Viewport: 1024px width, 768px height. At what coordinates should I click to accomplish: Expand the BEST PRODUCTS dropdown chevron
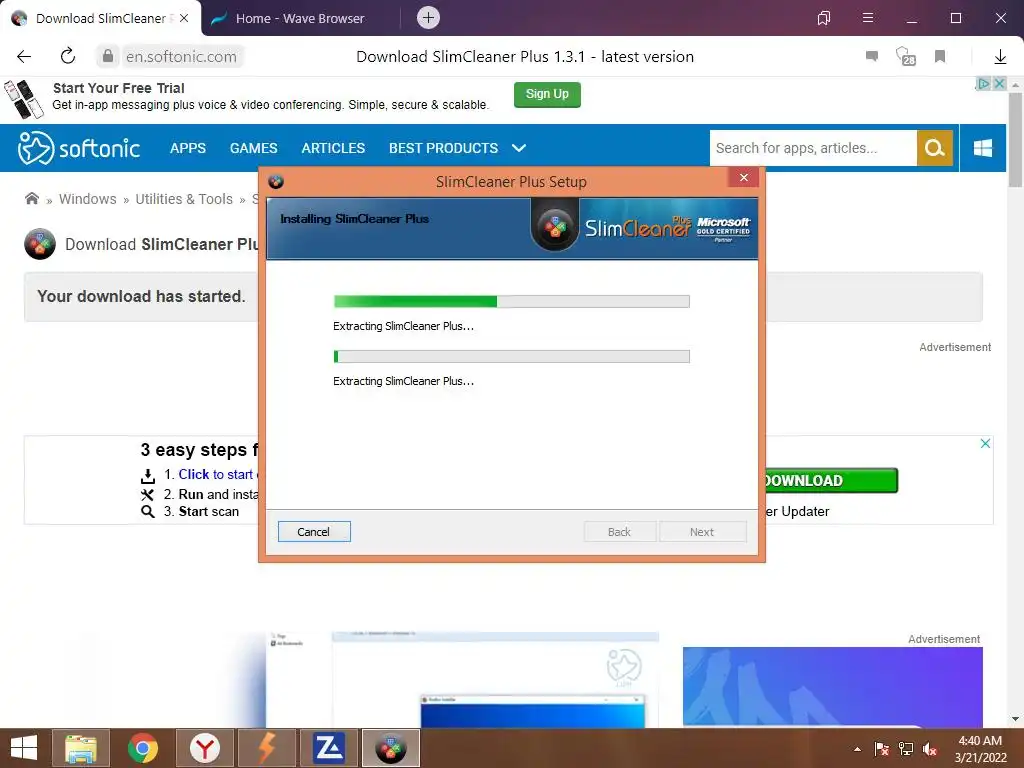pos(519,148)
